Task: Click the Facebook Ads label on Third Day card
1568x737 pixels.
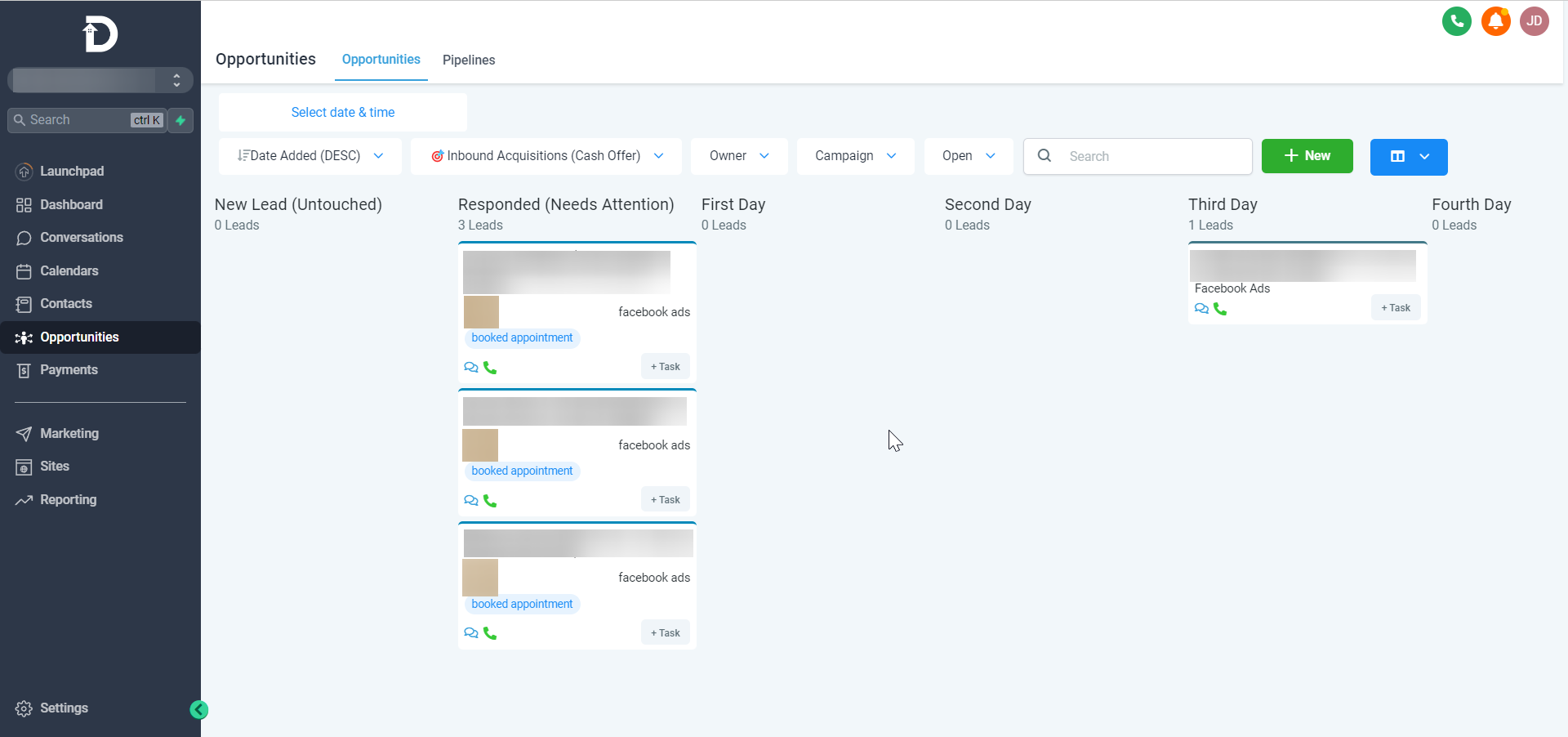Action: click(x=1232, y=288)
